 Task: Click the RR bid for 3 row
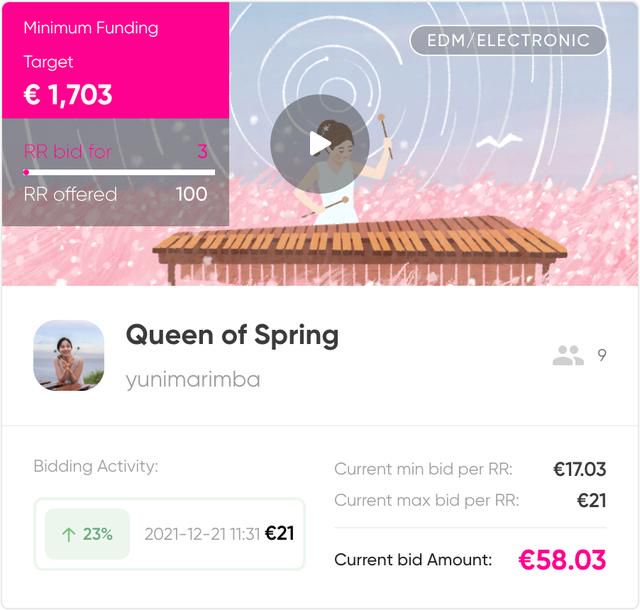[x=116, y=151]
